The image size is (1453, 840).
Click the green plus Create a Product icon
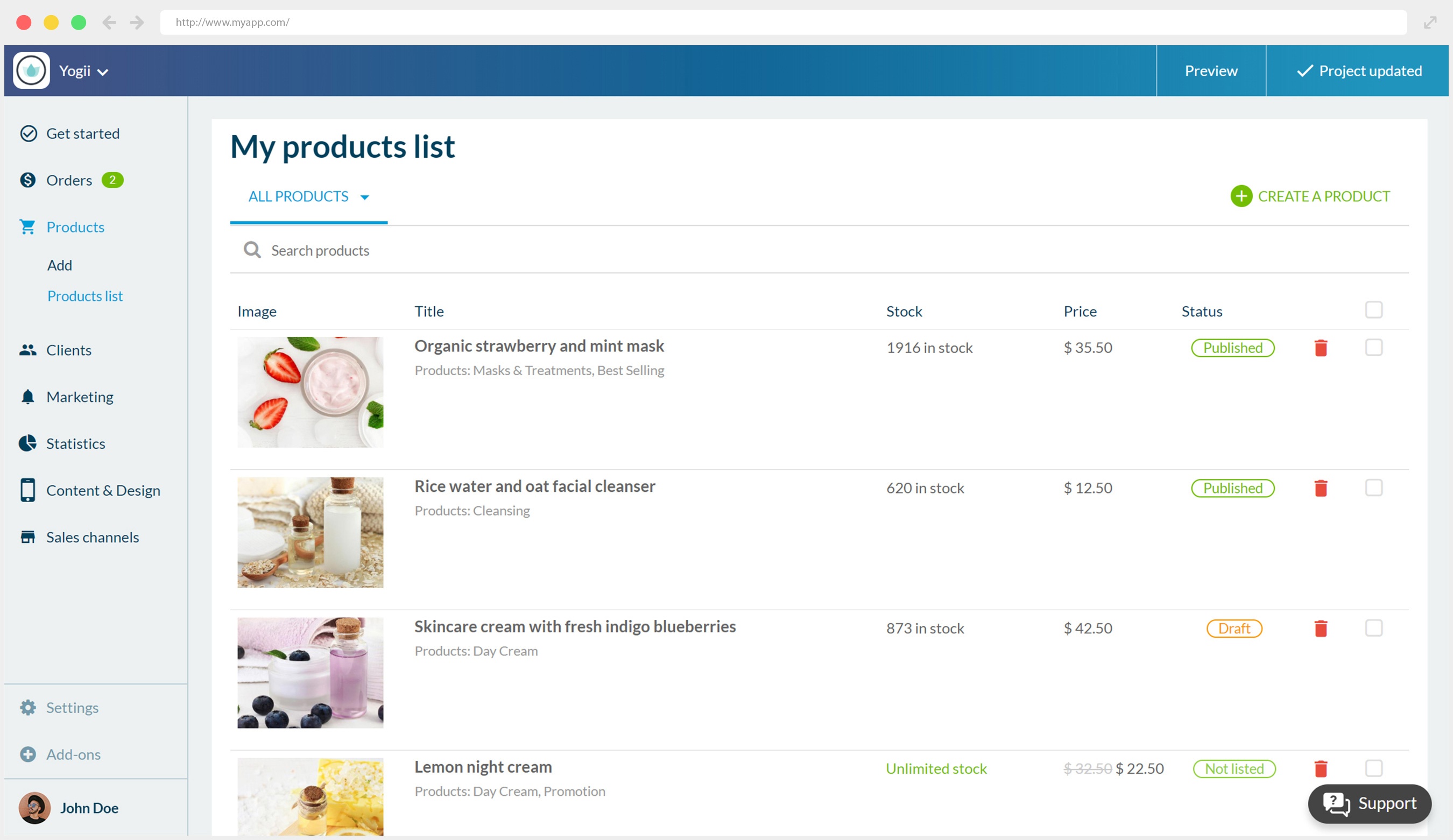point(1241,196)
